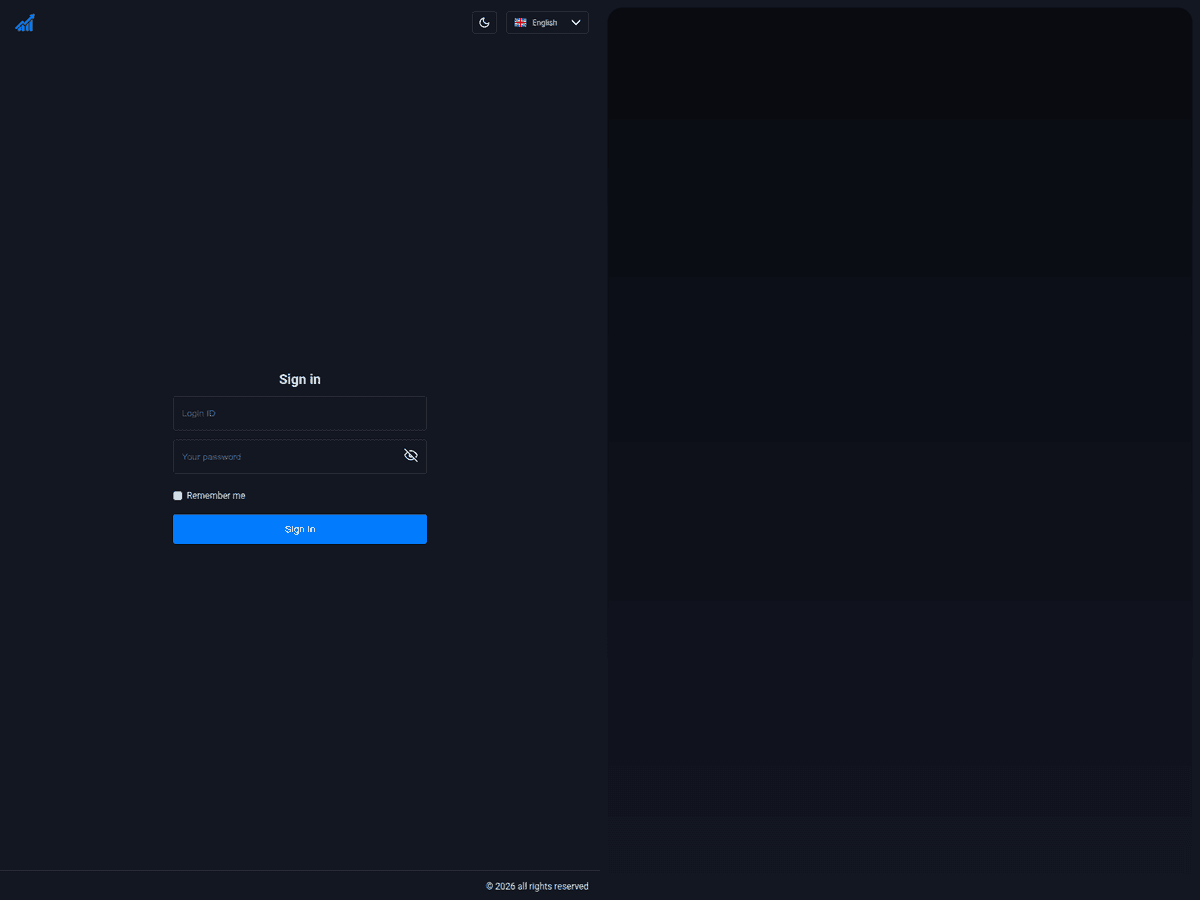Enable the Remember me checkbox
Screen dimensions: 1200x900
(x=178, y=495)
